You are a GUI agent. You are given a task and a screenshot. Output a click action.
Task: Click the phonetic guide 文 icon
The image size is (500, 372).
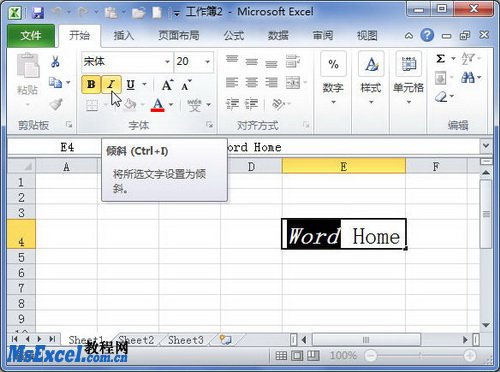click(194, 105)
